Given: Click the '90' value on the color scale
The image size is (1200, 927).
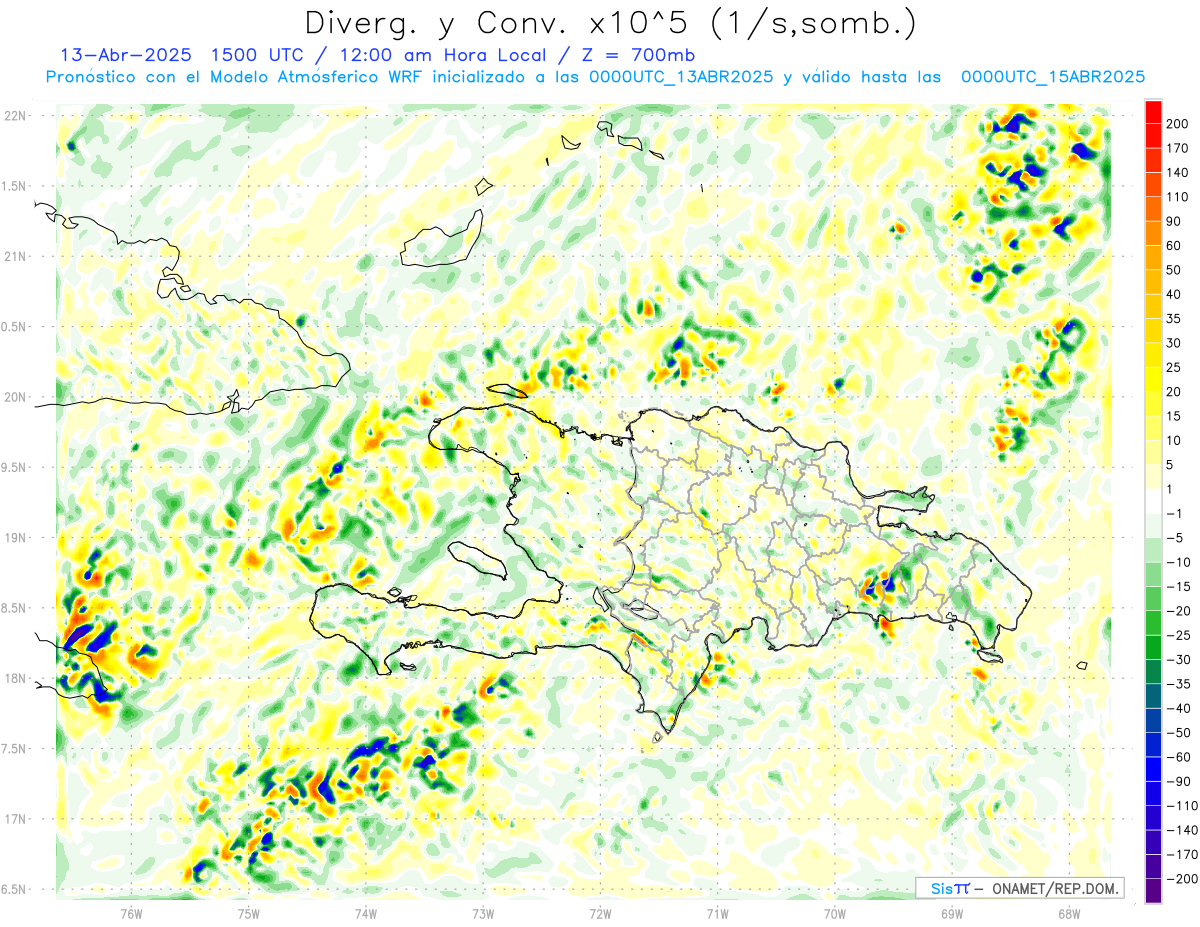Looking at the screenshot, I should [x=1174, y=221].
